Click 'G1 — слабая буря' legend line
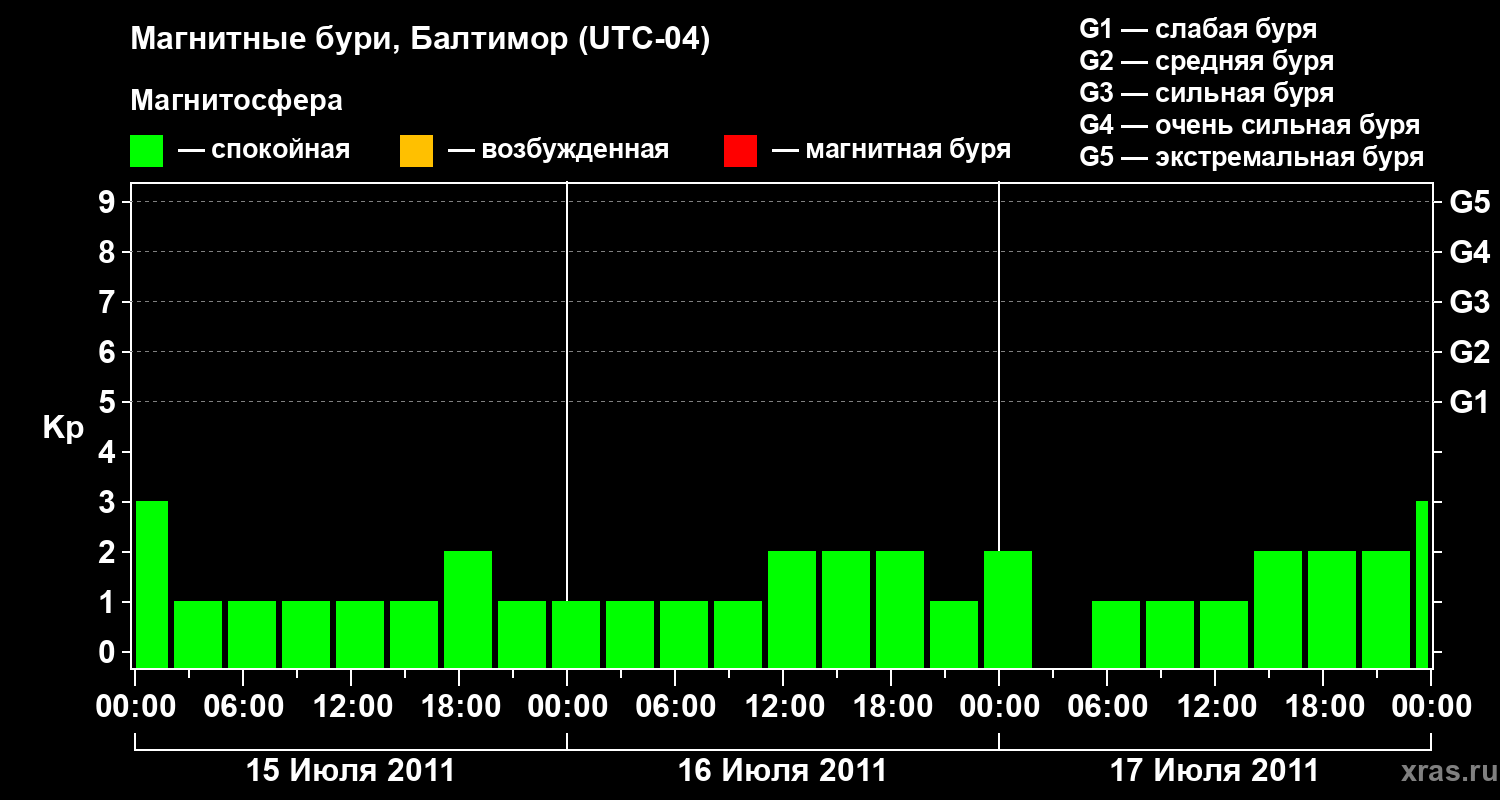Viewport: 1500px width, 800px height. point(1198,29)
